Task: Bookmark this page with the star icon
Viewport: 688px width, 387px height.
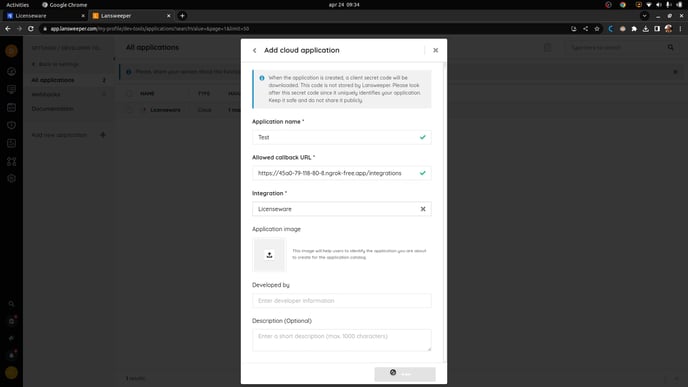Action: pyautogui.click(x=597, y=29)
